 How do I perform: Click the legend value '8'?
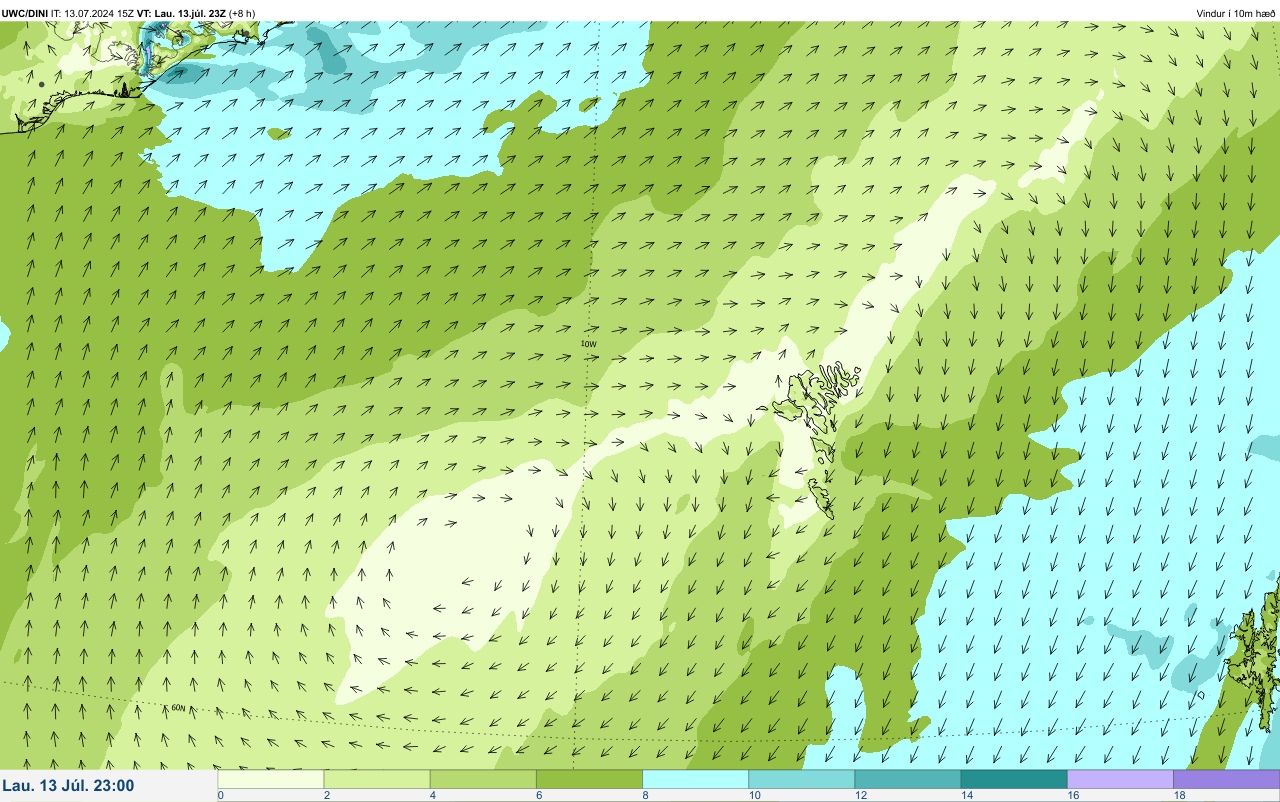pyautogui.click(x=645, y=796)
